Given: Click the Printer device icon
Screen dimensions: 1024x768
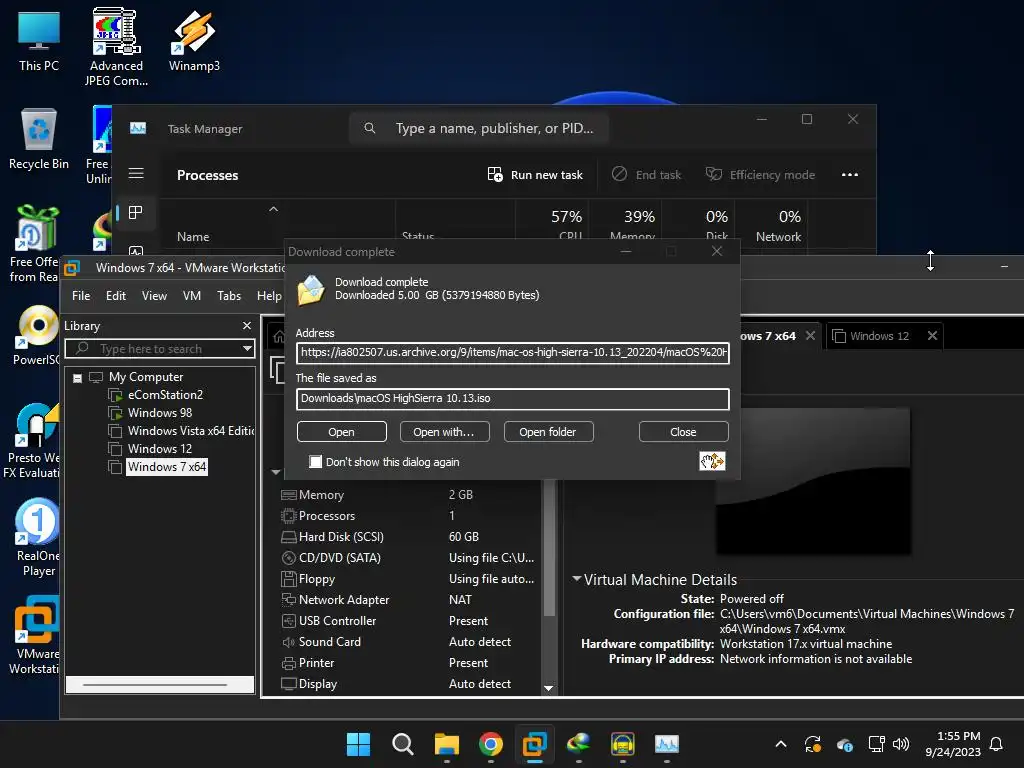Looking at the screenshot, I should tap(289, 663).
